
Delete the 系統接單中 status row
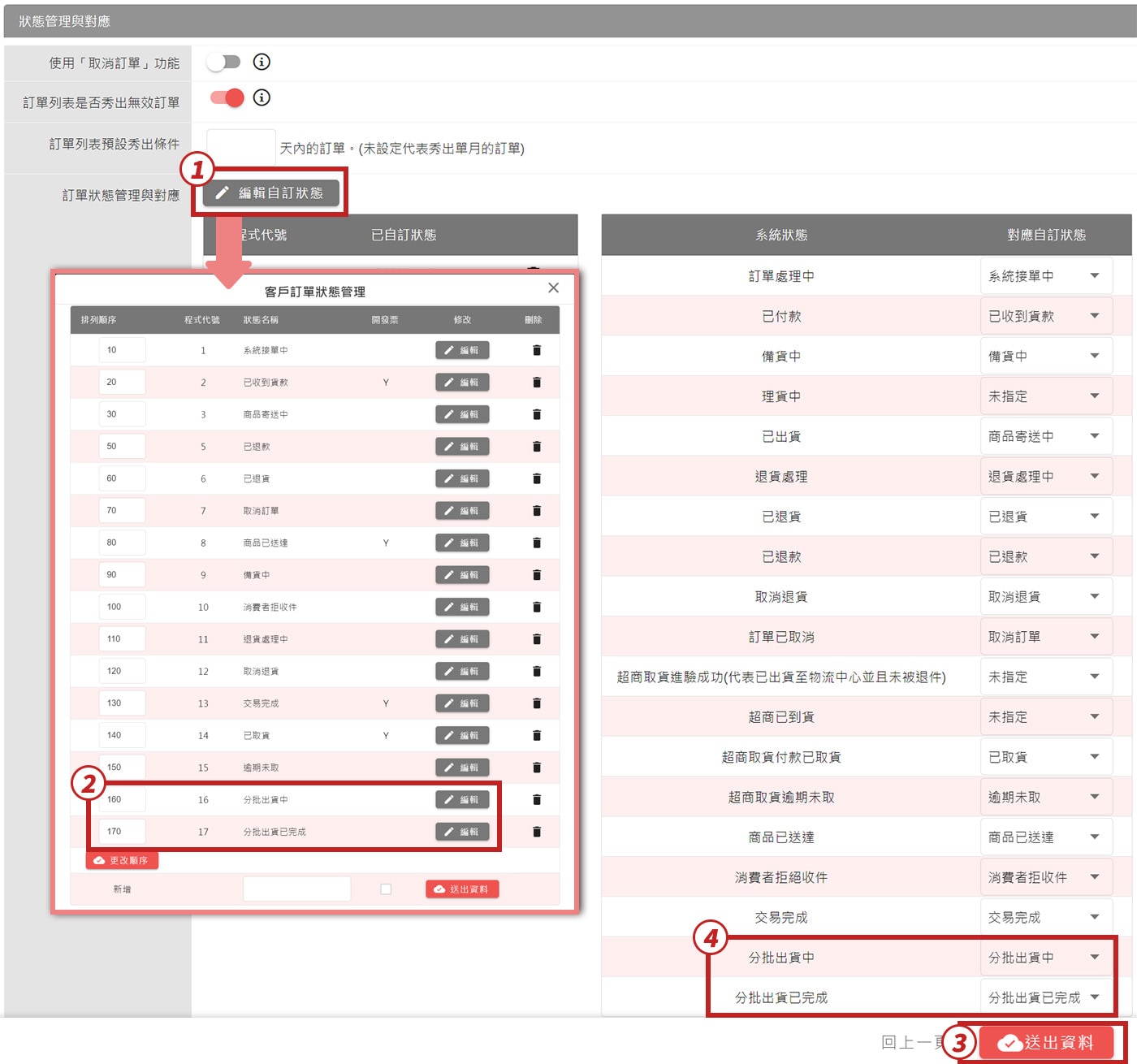pyautogui.click(x=536, y=350)
